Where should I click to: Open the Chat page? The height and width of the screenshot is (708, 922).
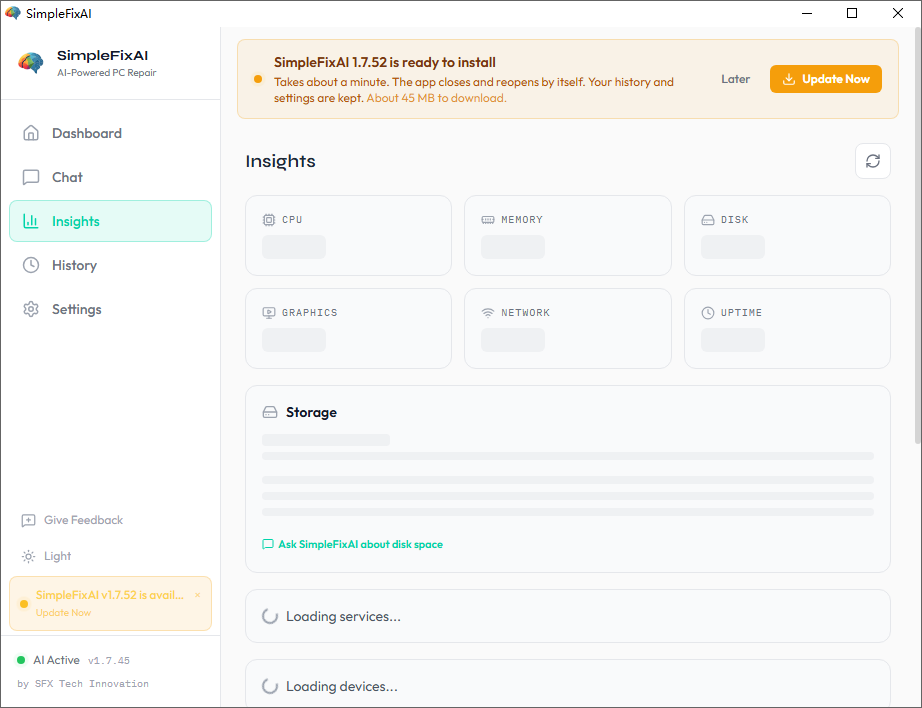[111, 178]
